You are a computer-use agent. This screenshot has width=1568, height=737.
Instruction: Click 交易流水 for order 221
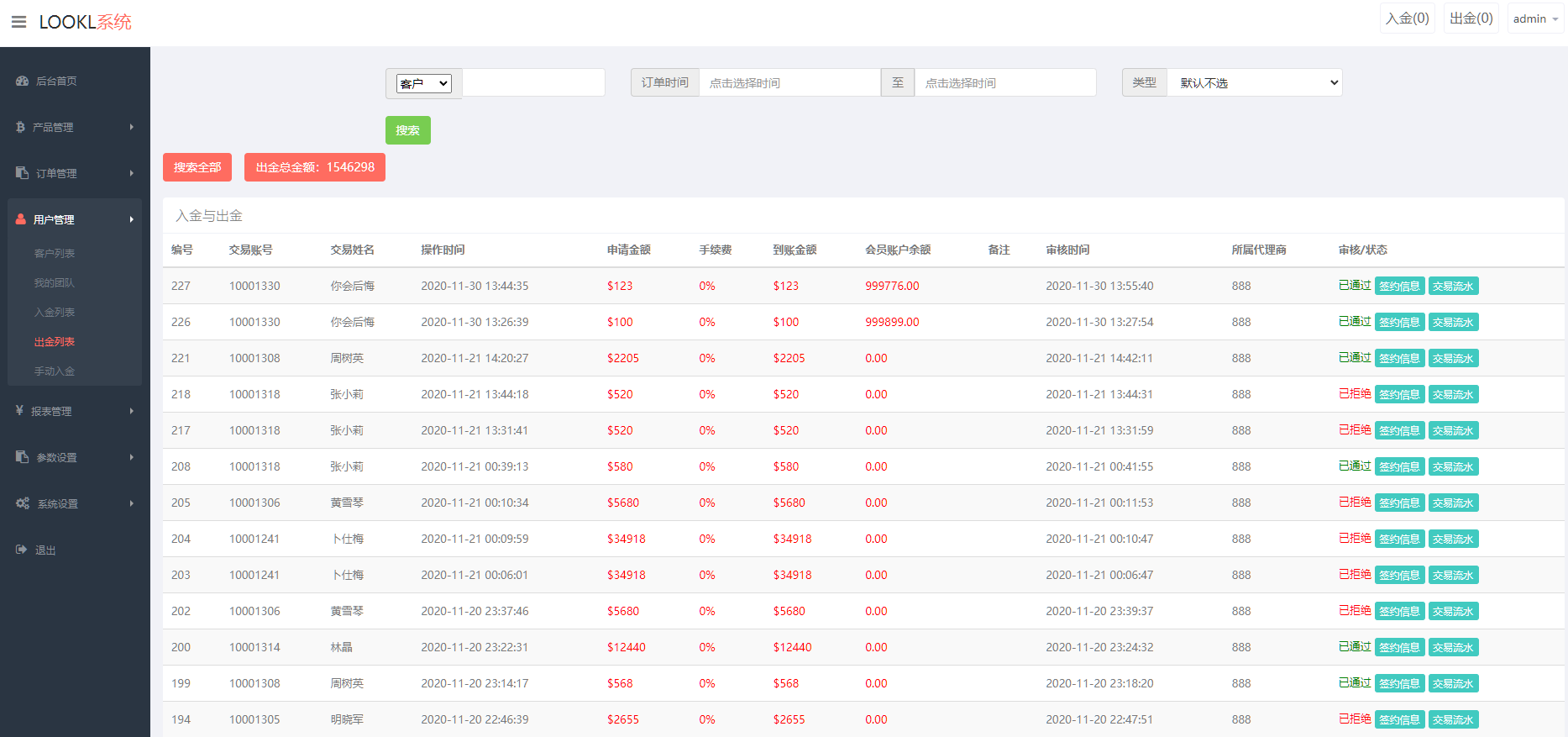tap(1453, 359)
